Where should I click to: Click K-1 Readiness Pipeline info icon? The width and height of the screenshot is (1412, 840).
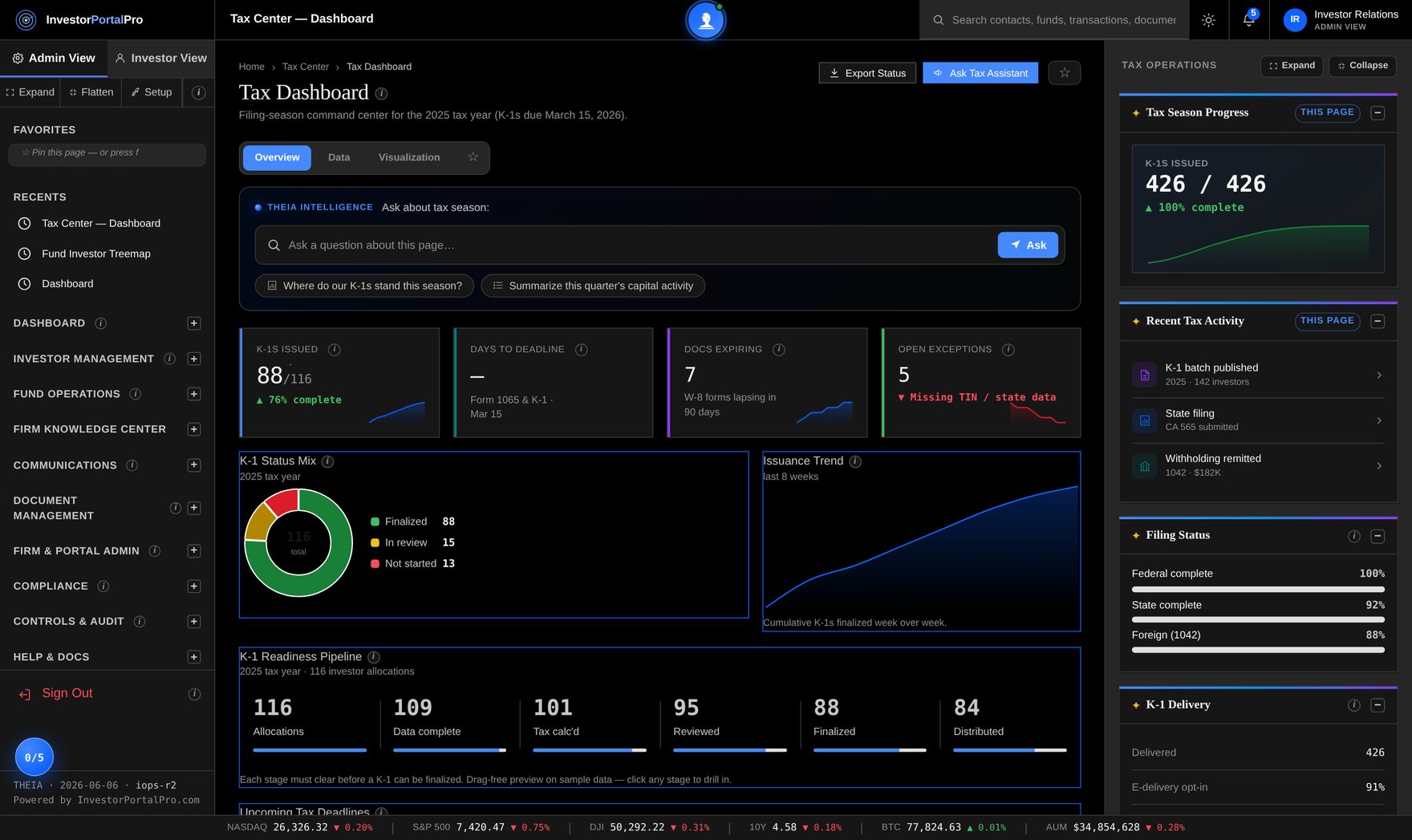click(374, 657)
